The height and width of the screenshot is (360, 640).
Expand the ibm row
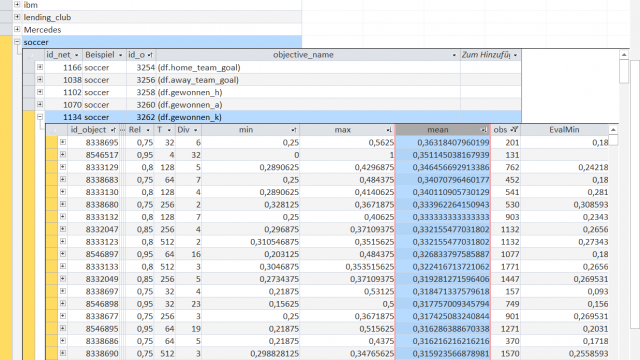pyautogui.click(x=17, y=4)
